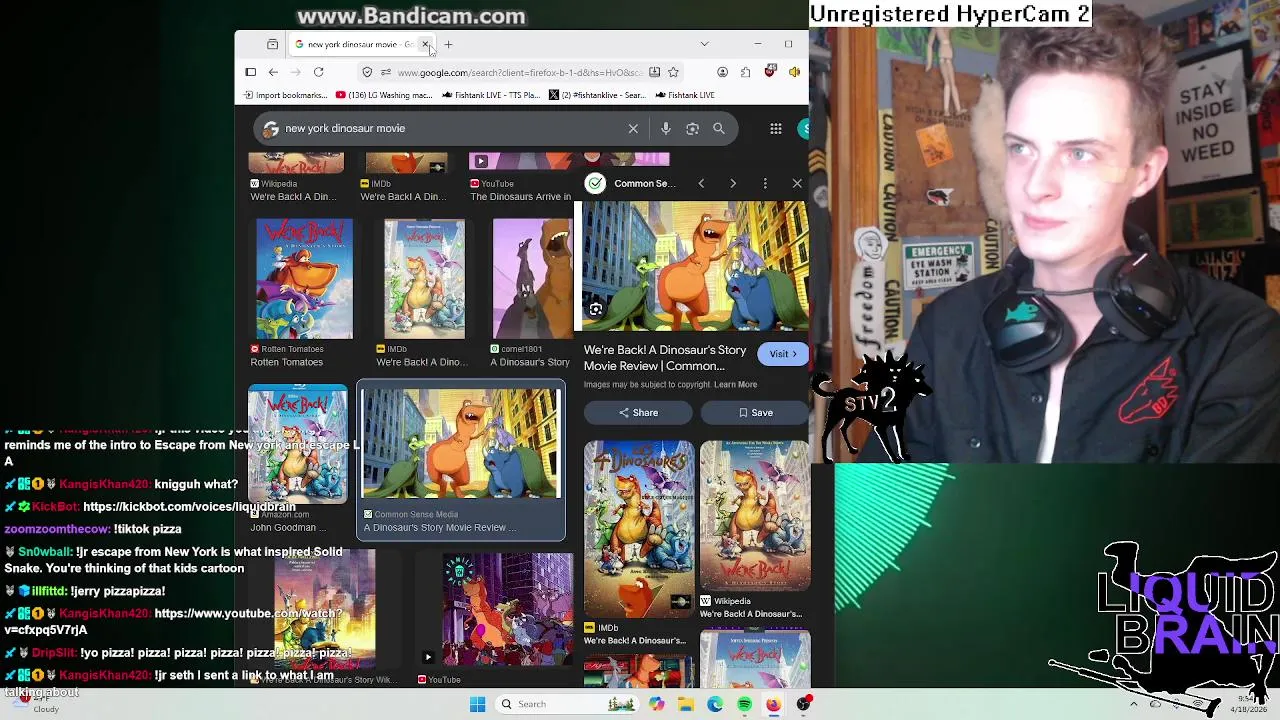Clear the Google search query
1280x720 pixels.
click(x=633, y=128)
